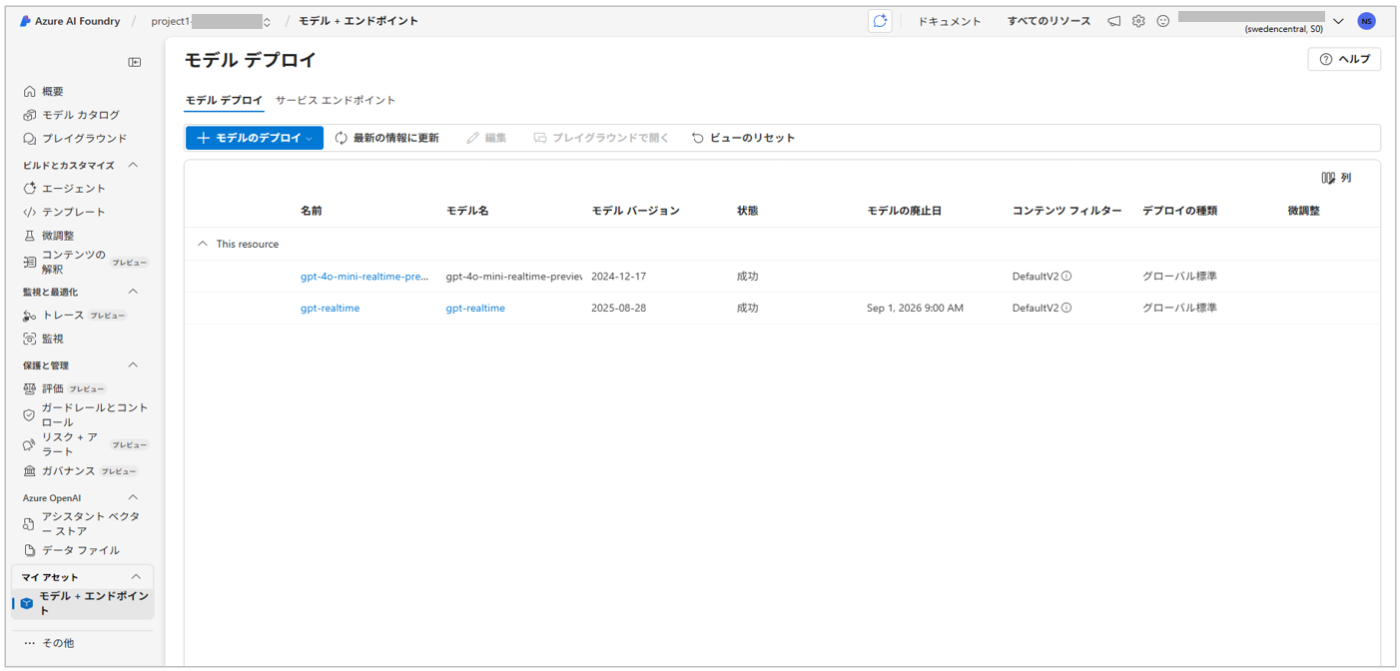Collapse マイ アセット section
The image size is (1400, 671).
tap(136, 577)
